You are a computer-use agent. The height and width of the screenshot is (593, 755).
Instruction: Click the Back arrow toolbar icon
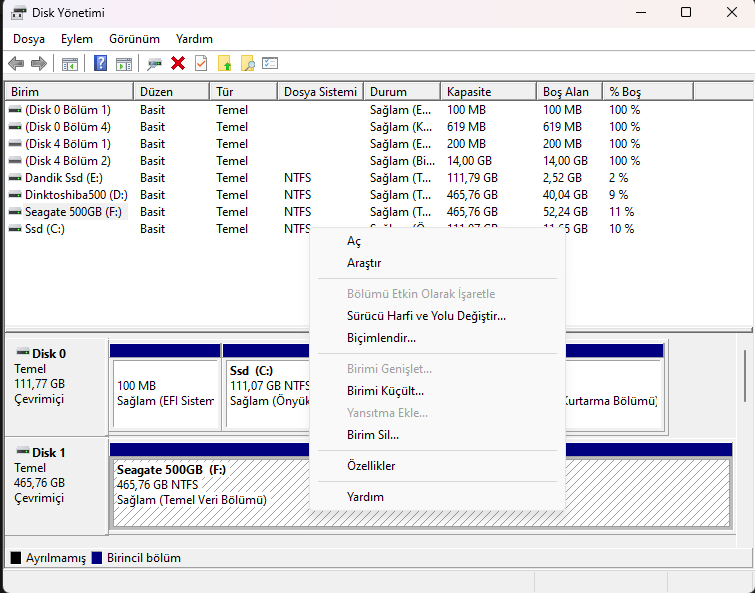16,64
